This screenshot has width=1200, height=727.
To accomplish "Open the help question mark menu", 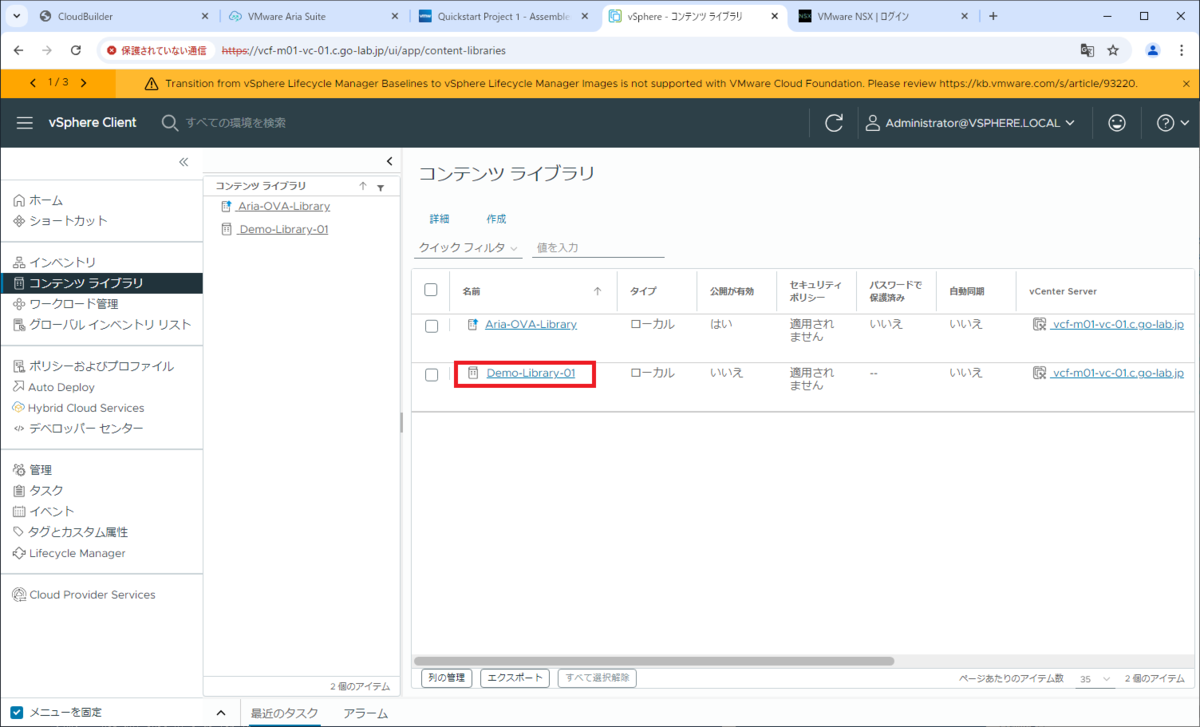I will [x=1172, y=123].
